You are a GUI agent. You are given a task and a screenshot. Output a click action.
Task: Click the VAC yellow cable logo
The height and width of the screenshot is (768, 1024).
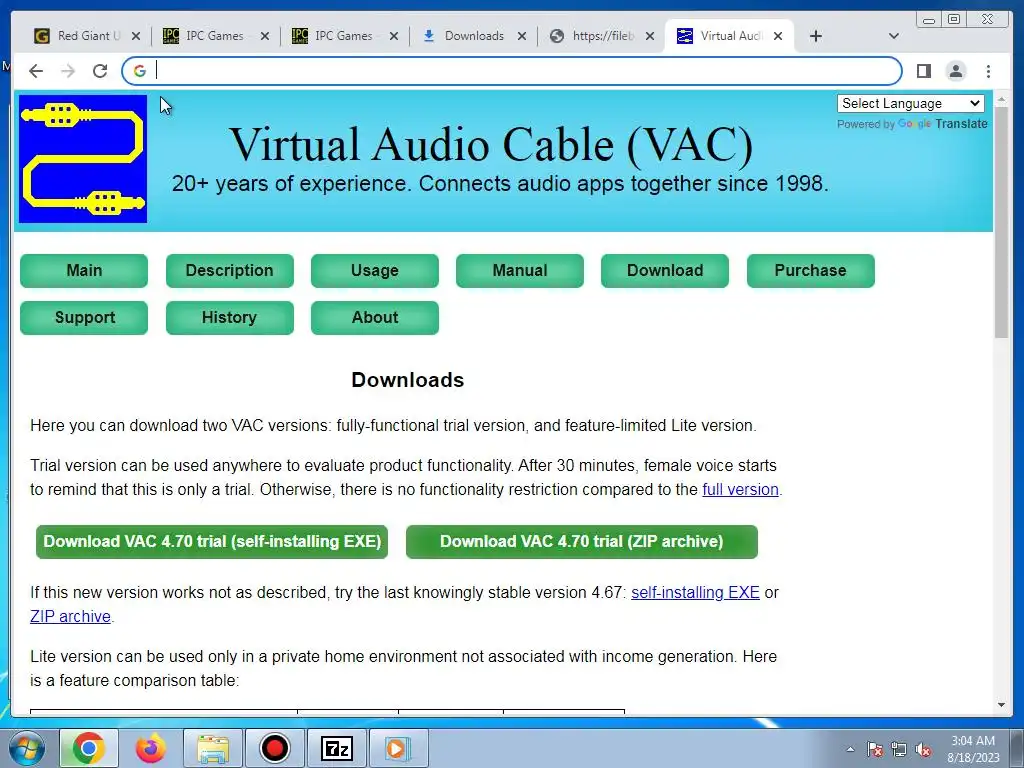pyautogui.click(x=83, y=159)
